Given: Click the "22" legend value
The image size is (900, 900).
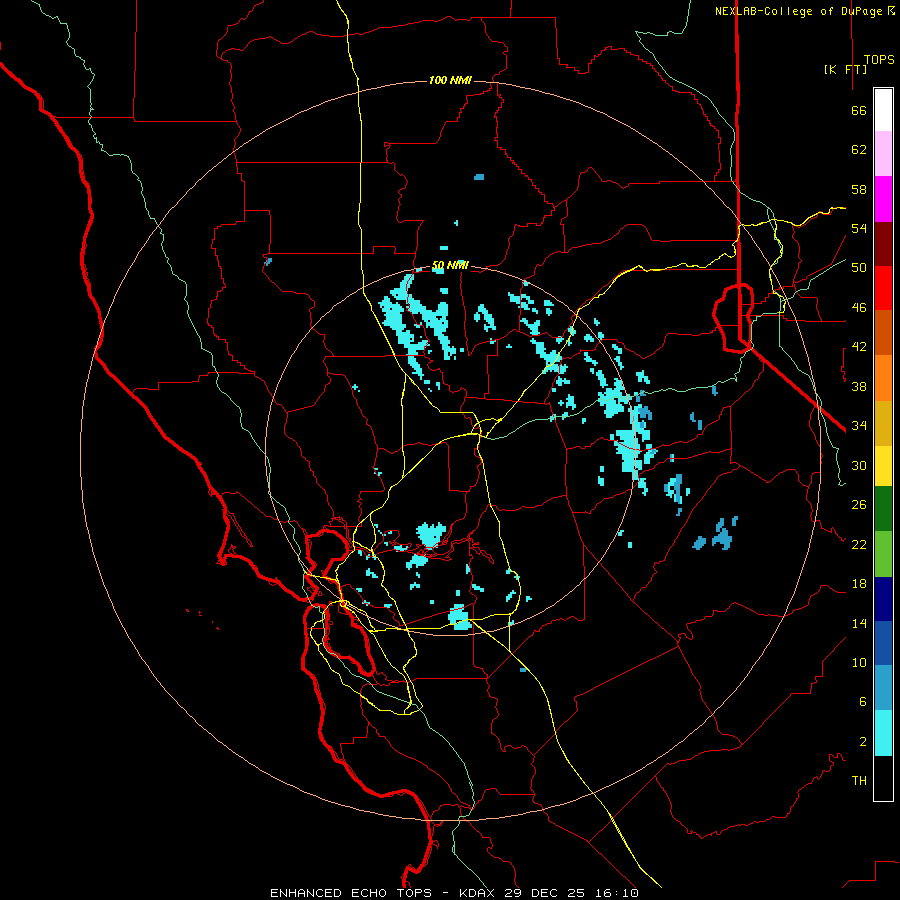Looking at the screenshot, I should pyautogui.click(x=859, y=545).
